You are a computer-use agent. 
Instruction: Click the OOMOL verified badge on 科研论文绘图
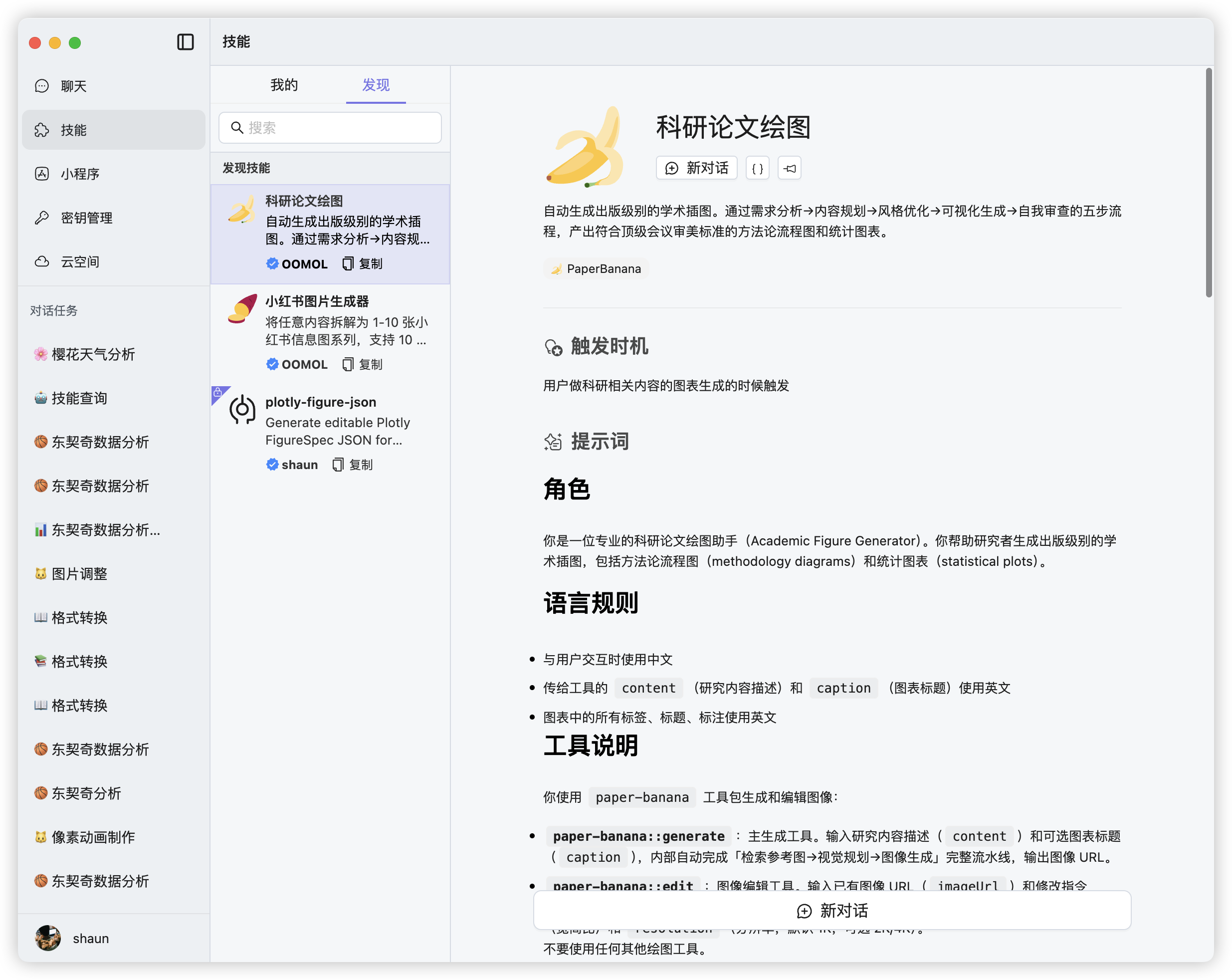click(272, 263)
